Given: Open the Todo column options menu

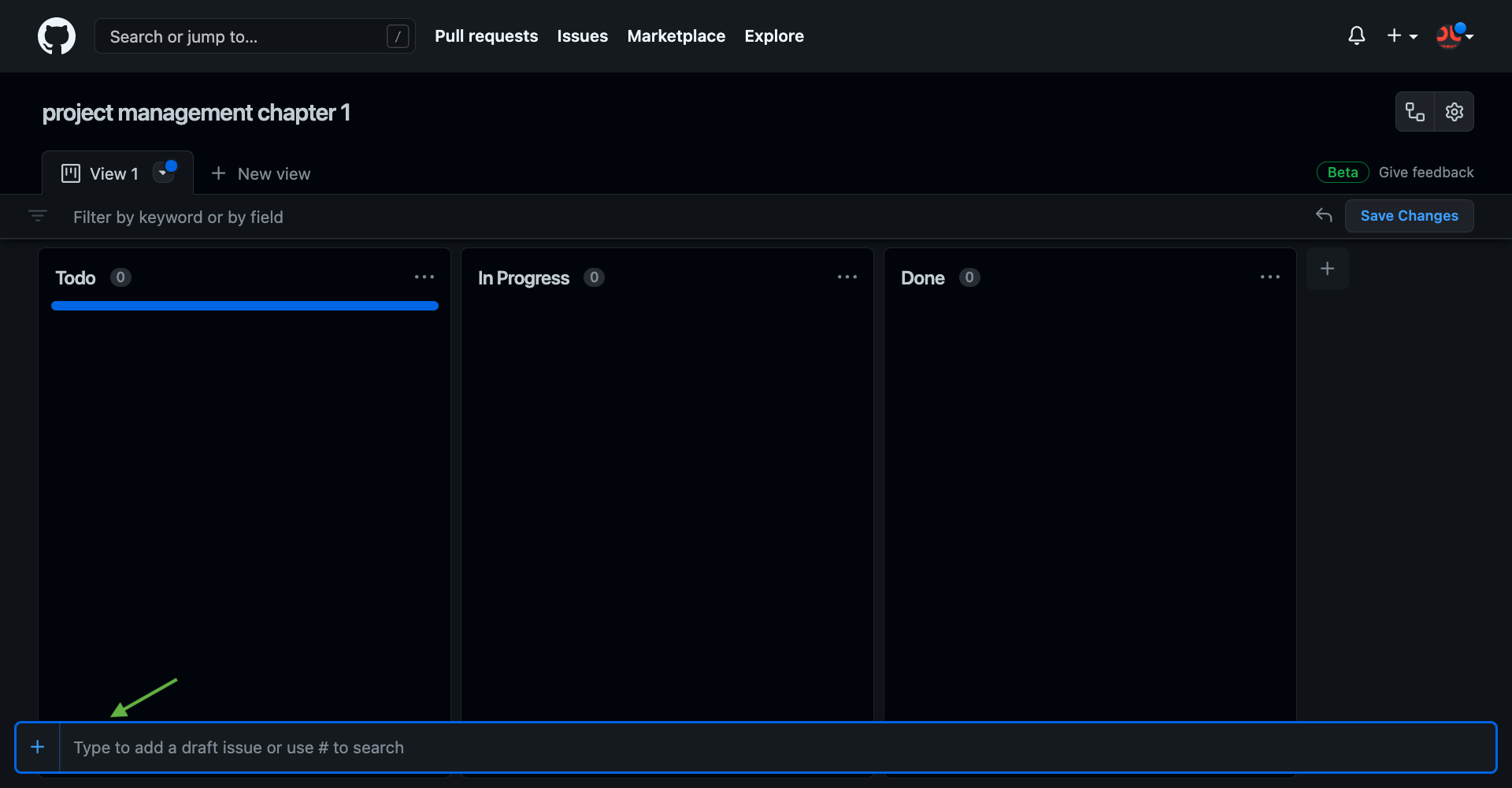Looking at the screenshot, I should click(x=424, y=277).
